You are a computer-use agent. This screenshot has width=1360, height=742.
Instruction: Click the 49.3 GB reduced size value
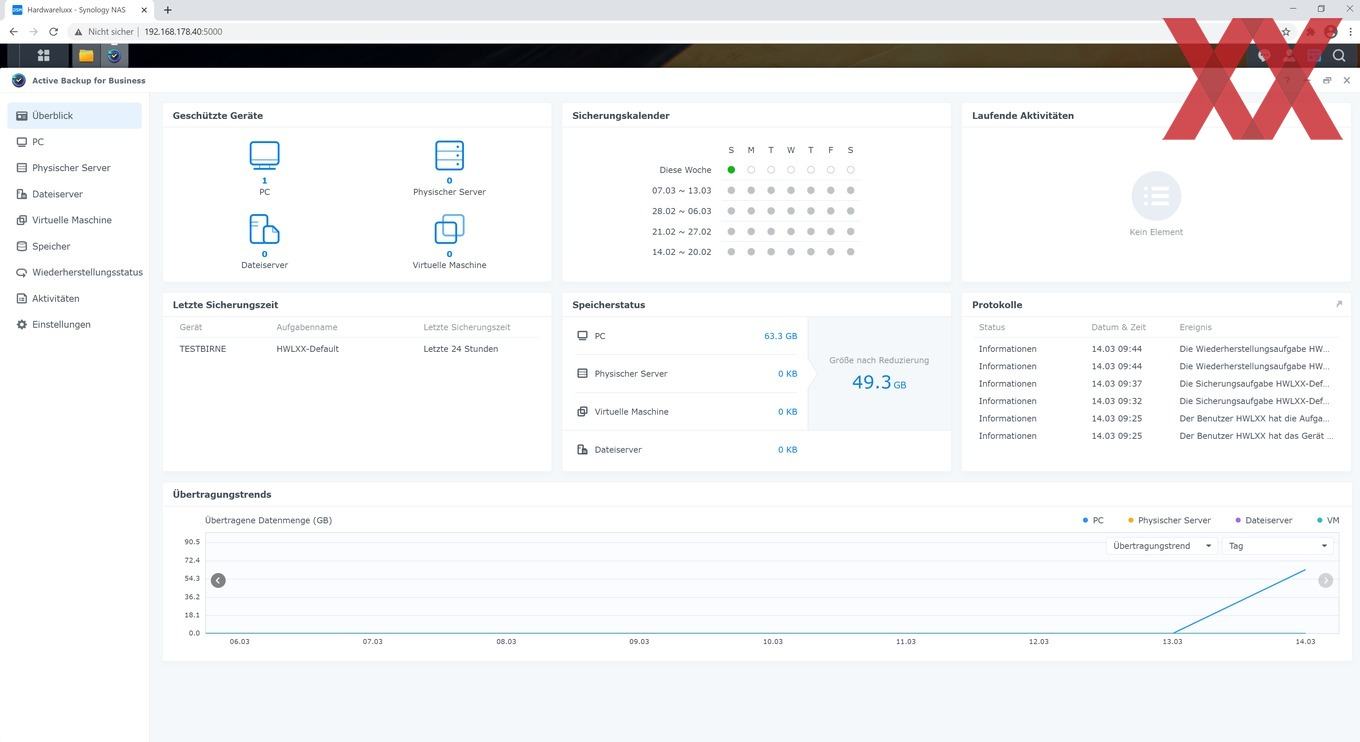(879, 382)
